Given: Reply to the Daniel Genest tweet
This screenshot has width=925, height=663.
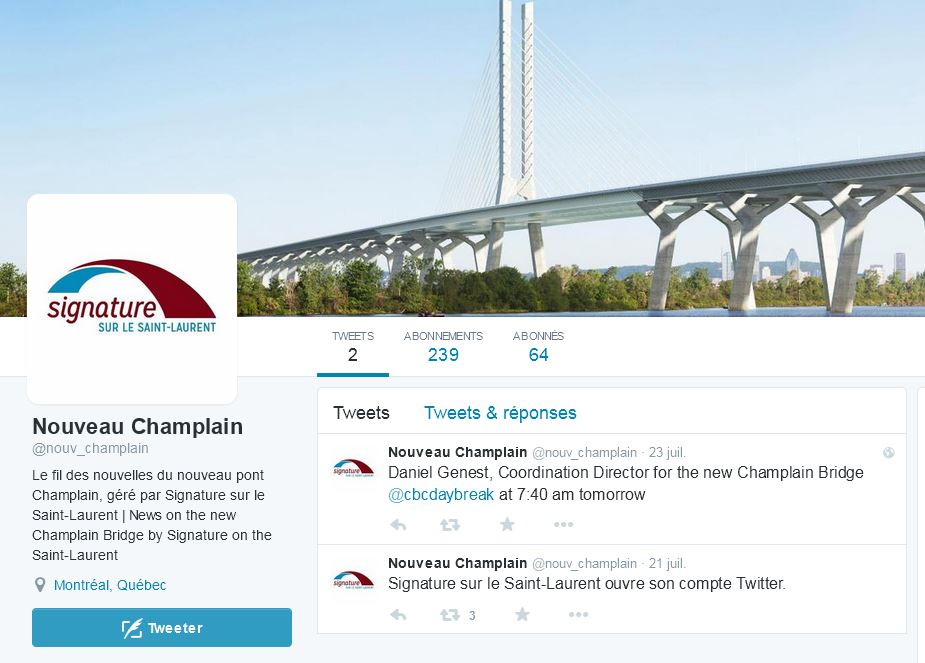Looking at the screenshot, I should (x=398, y=524).
